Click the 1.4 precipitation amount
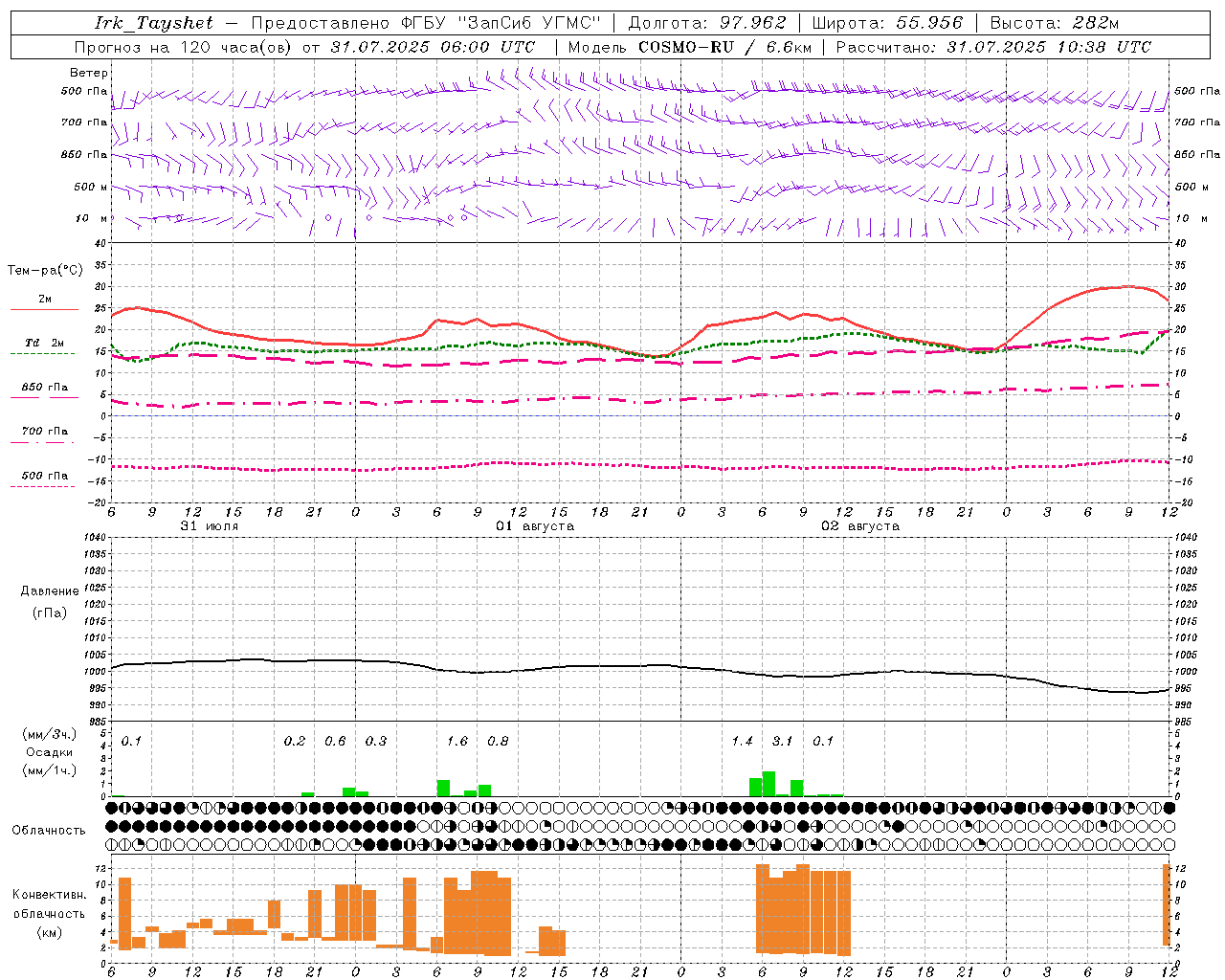 coord(743,741)
